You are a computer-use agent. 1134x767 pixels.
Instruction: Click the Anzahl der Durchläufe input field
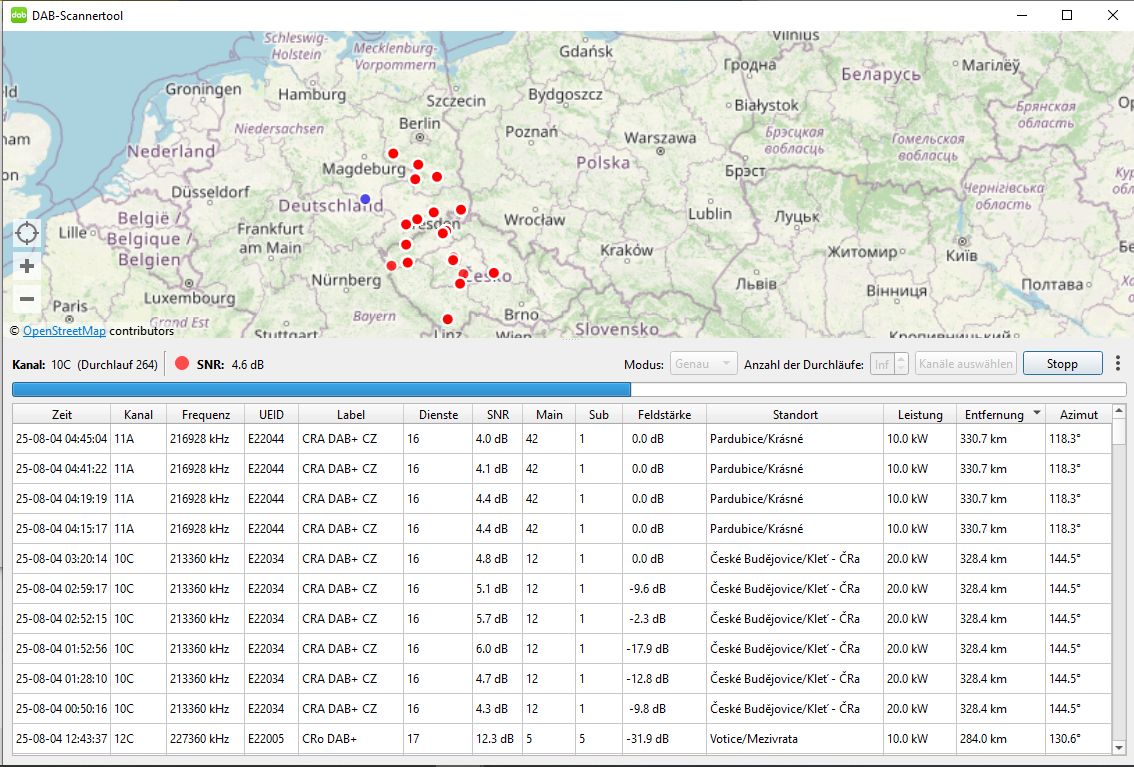click(x=881, y=364)
